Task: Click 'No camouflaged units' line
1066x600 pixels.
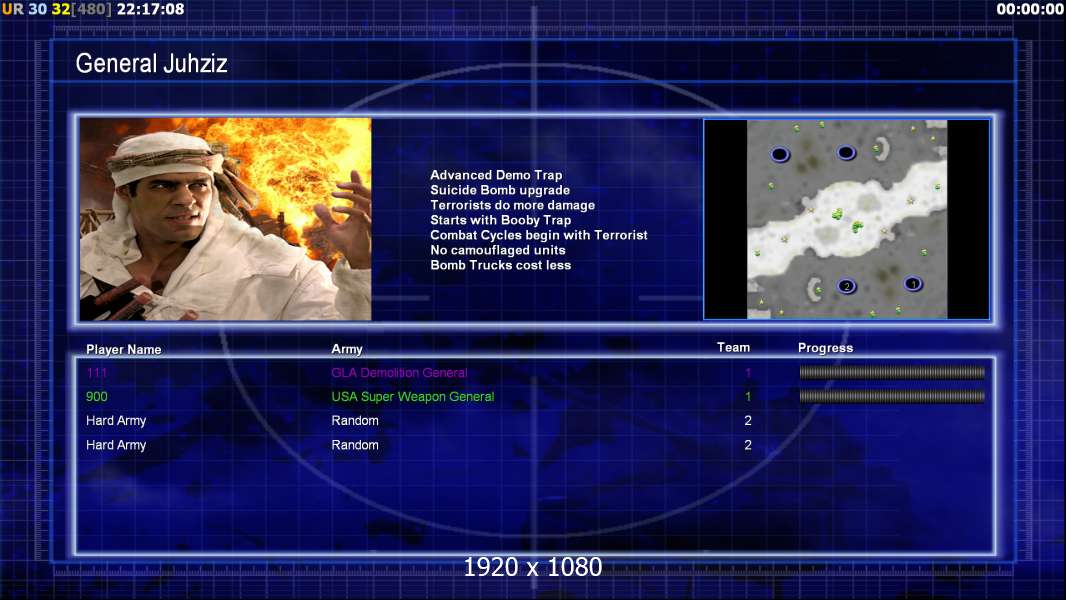Action: [x=498, y=249]
